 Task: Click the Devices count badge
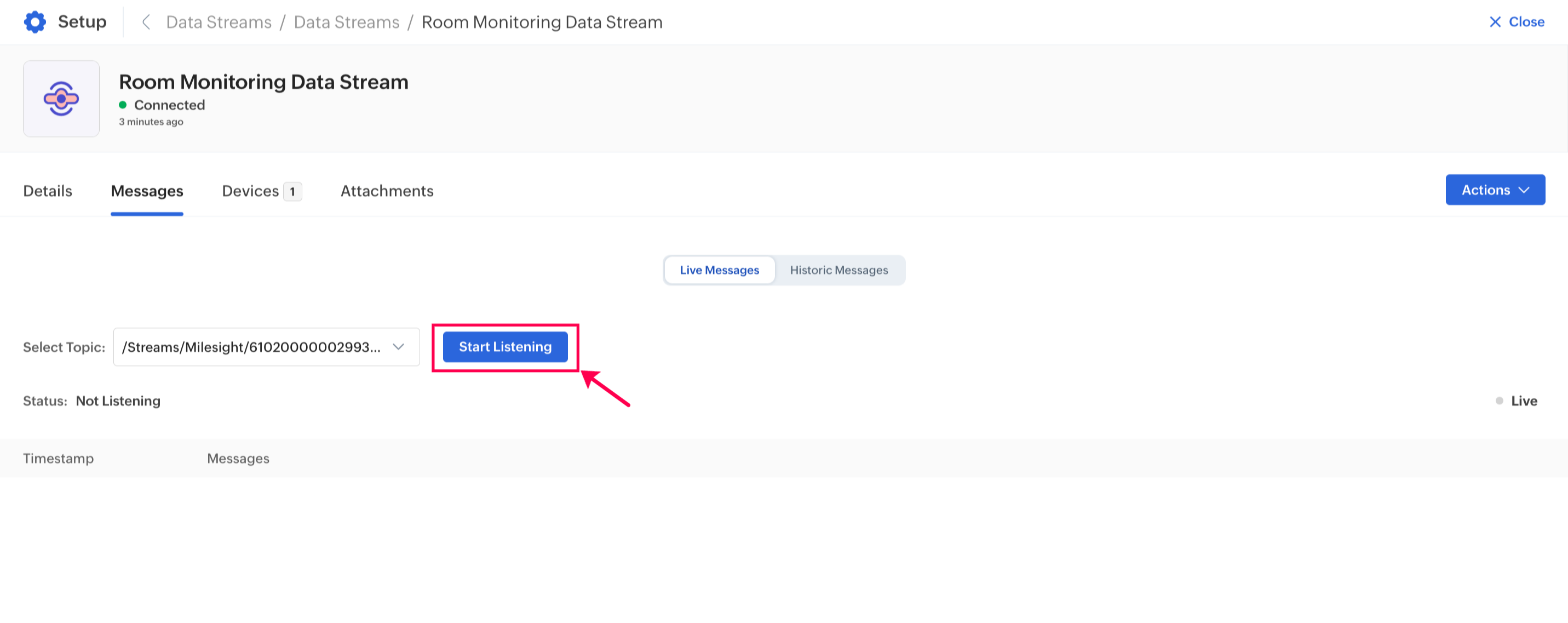292,191
